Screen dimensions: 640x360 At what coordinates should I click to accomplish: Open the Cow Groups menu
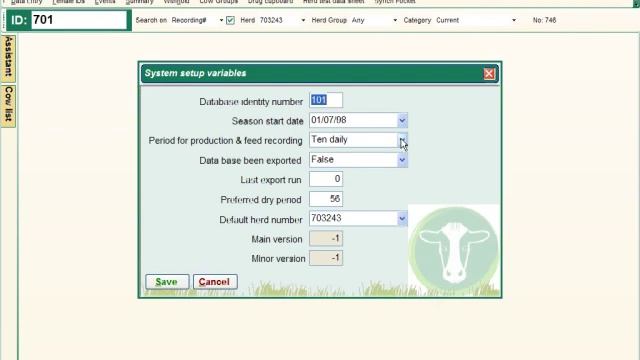coord(218,2)
